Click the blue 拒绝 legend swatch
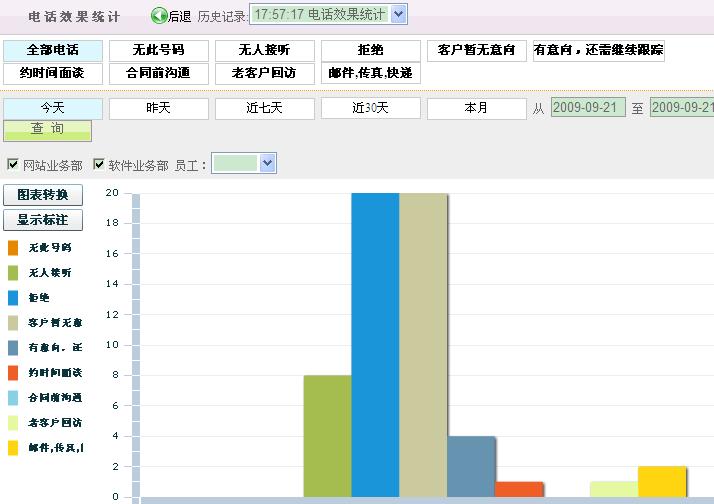 tap(13, 297)
